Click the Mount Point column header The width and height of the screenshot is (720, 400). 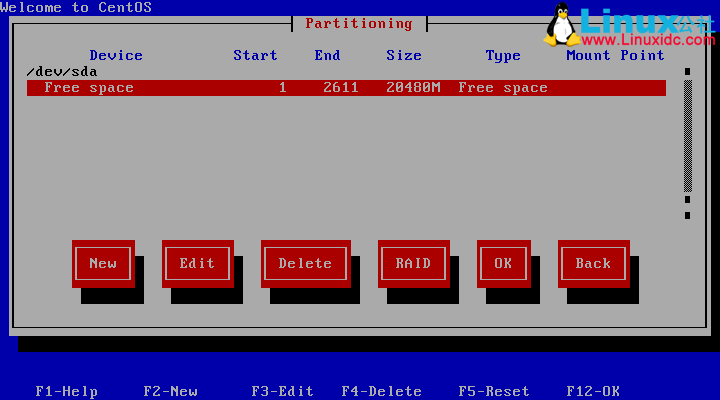point(615,56)
